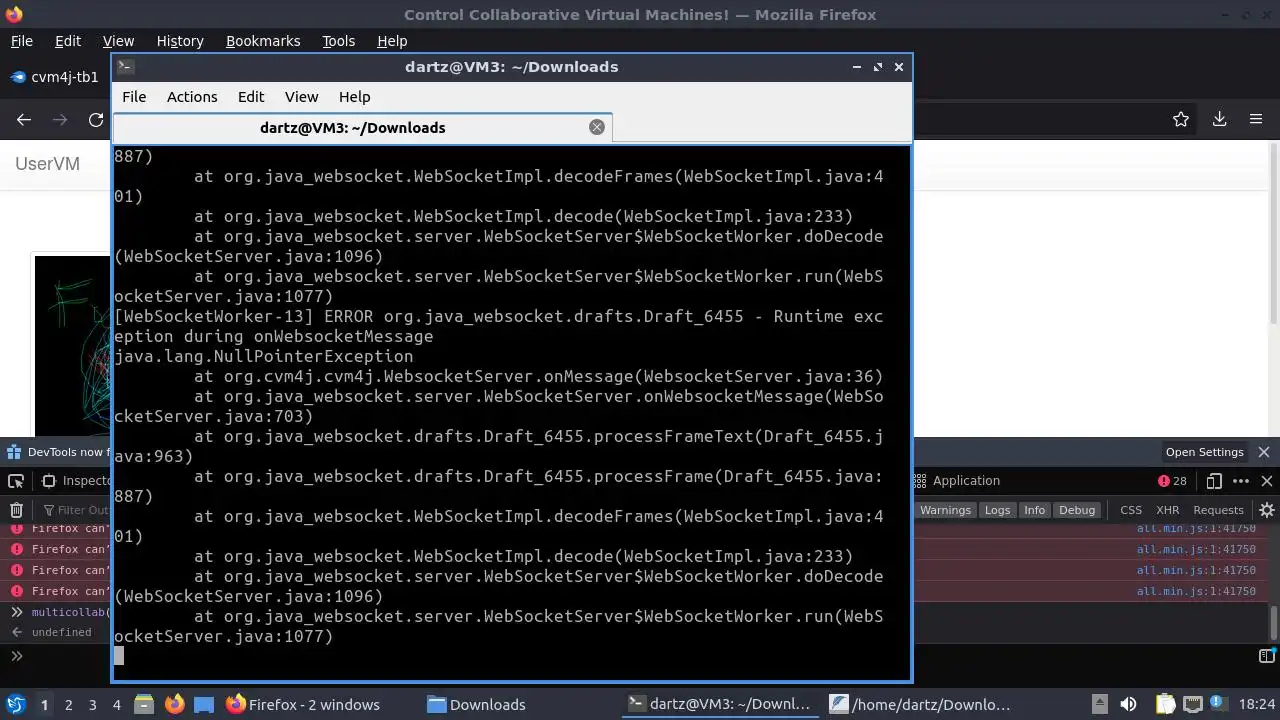Viewport: 1280px width, 720px height.
Task: Toggle the Logs console filter
Action: coord(997,510)
